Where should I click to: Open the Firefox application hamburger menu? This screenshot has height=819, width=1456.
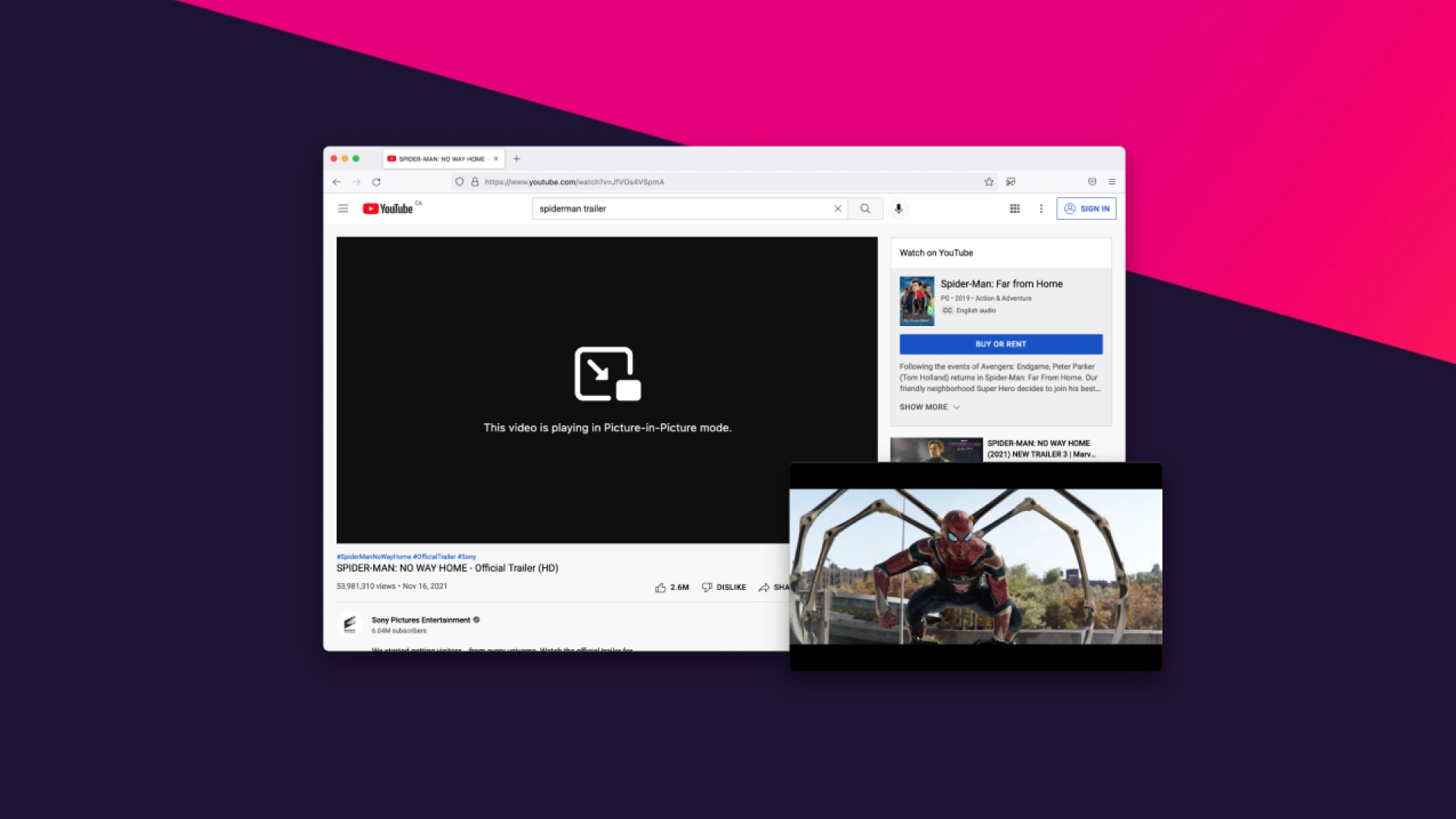pyautogui.click(x=1112, y=182)
